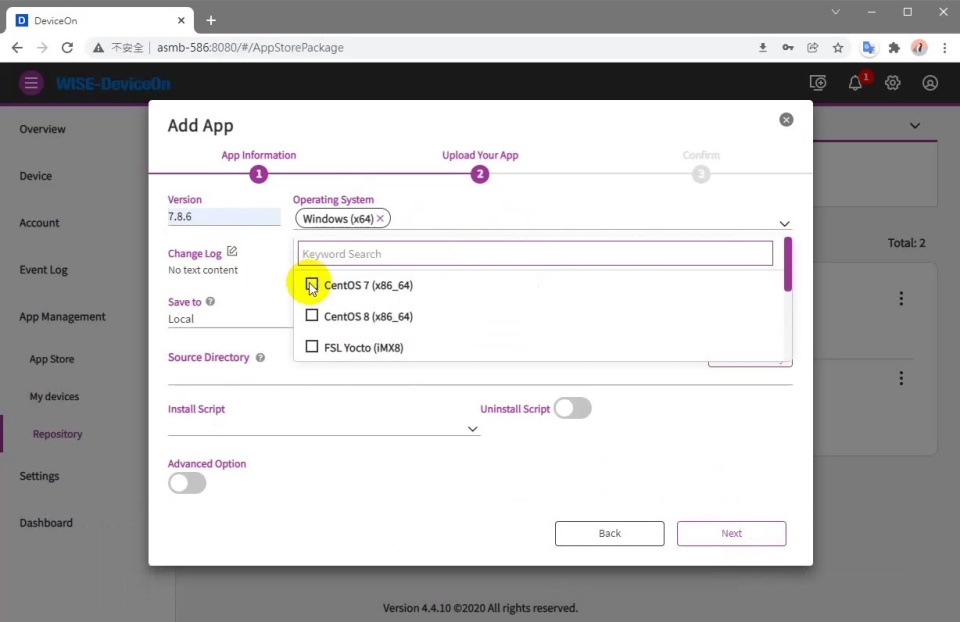The width and height of the screenshot is (960, 622).
Task: Open browser extensions puzzle icon
Action: coord(894,48)
